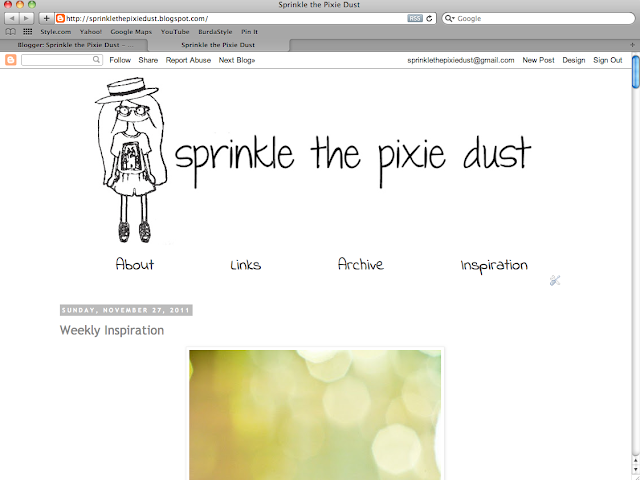This screenshot has height=480, width=640.
Task: Open the Weekly Inspiration post title
Action: click(x=112, y=330)
